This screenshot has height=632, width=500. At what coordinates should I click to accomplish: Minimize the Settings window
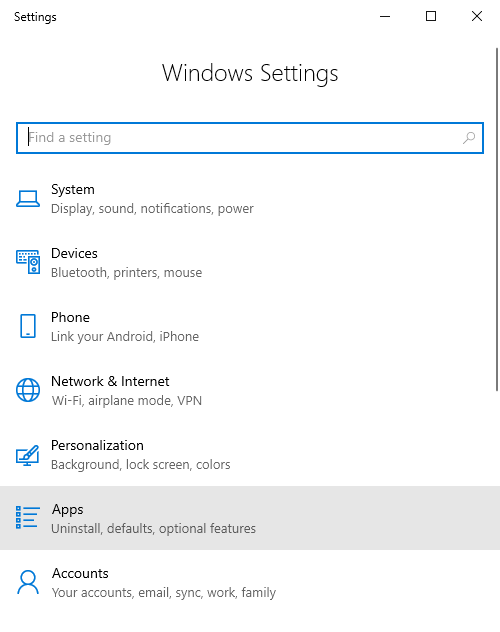click(x=385, y=17)
